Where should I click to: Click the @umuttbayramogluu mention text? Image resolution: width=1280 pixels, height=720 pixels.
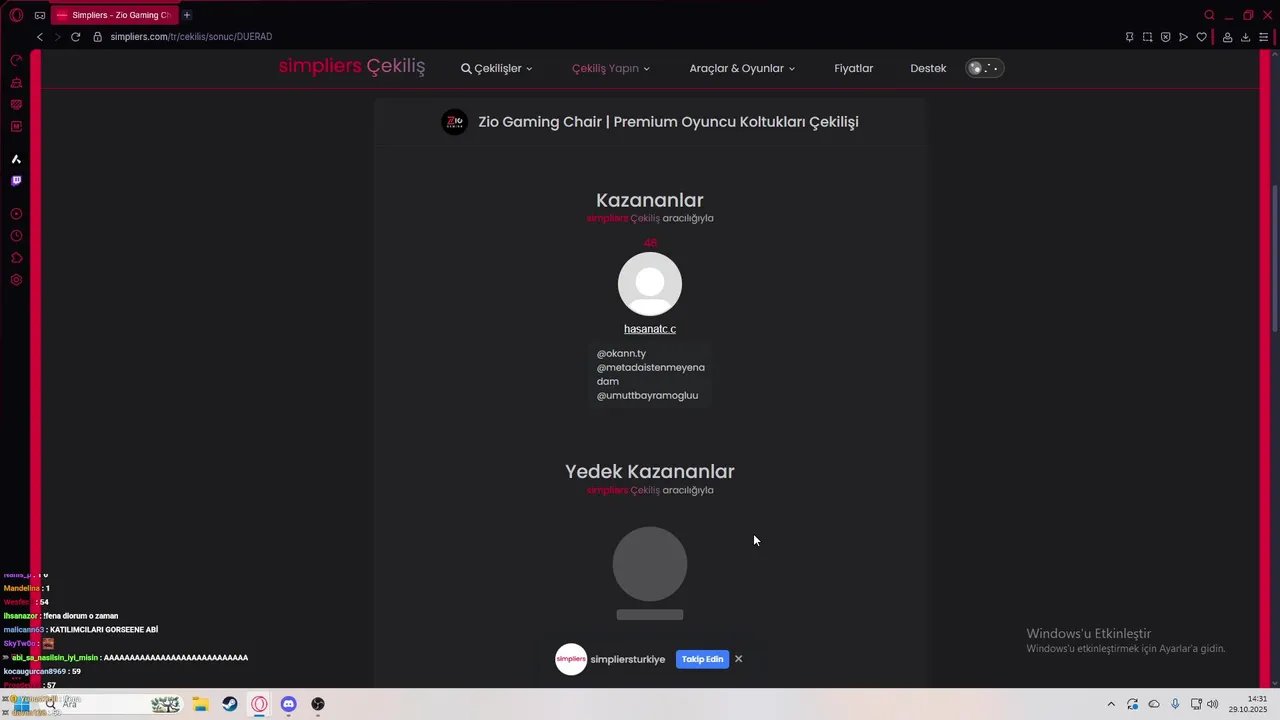click(648, 395)
